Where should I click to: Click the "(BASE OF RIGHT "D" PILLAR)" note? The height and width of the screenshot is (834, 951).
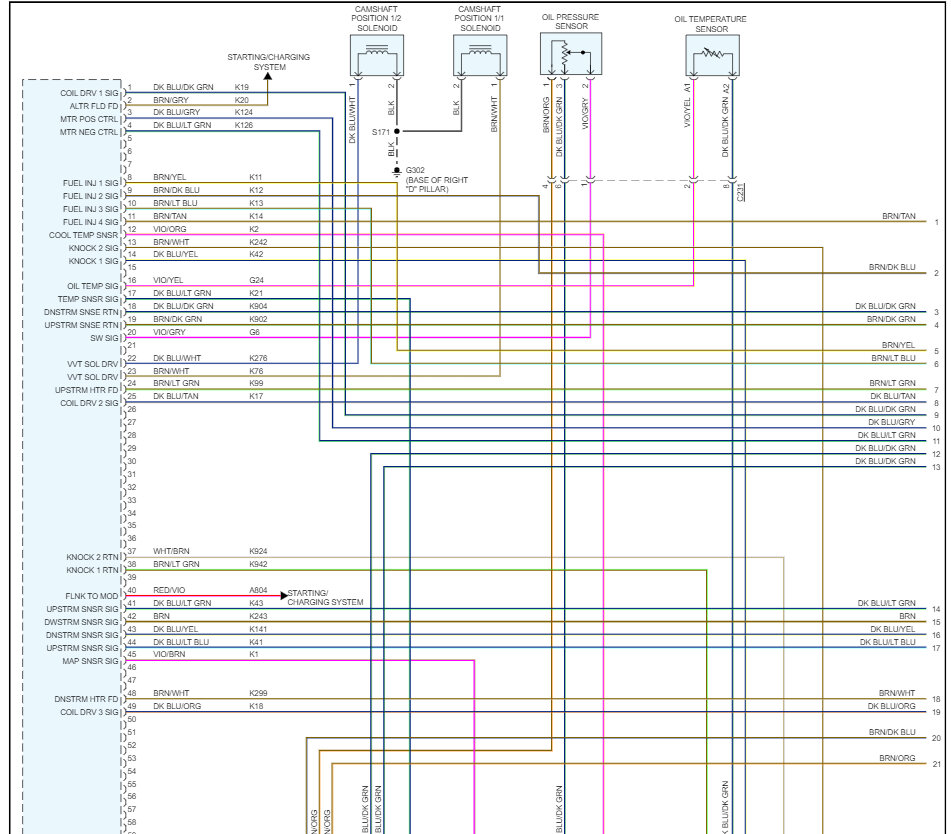point(437,184)
